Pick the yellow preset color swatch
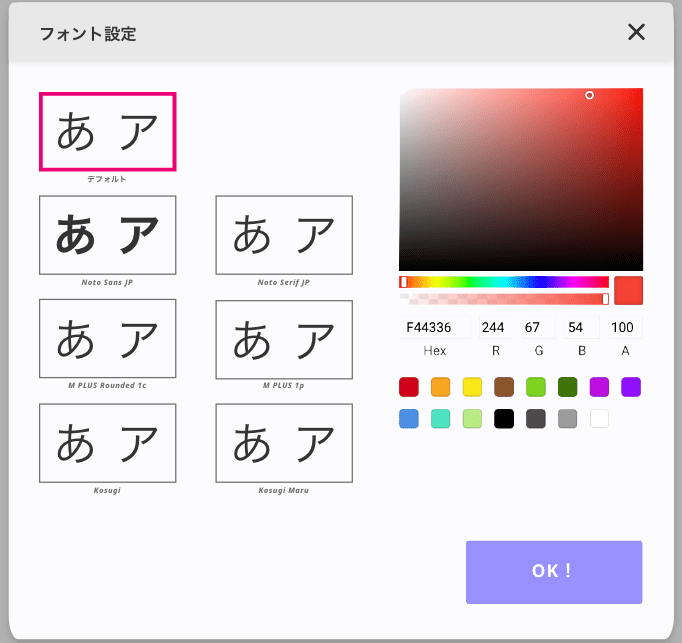This screenshot has height=643, width=682. pyautogui.click(x=472, y=387)
